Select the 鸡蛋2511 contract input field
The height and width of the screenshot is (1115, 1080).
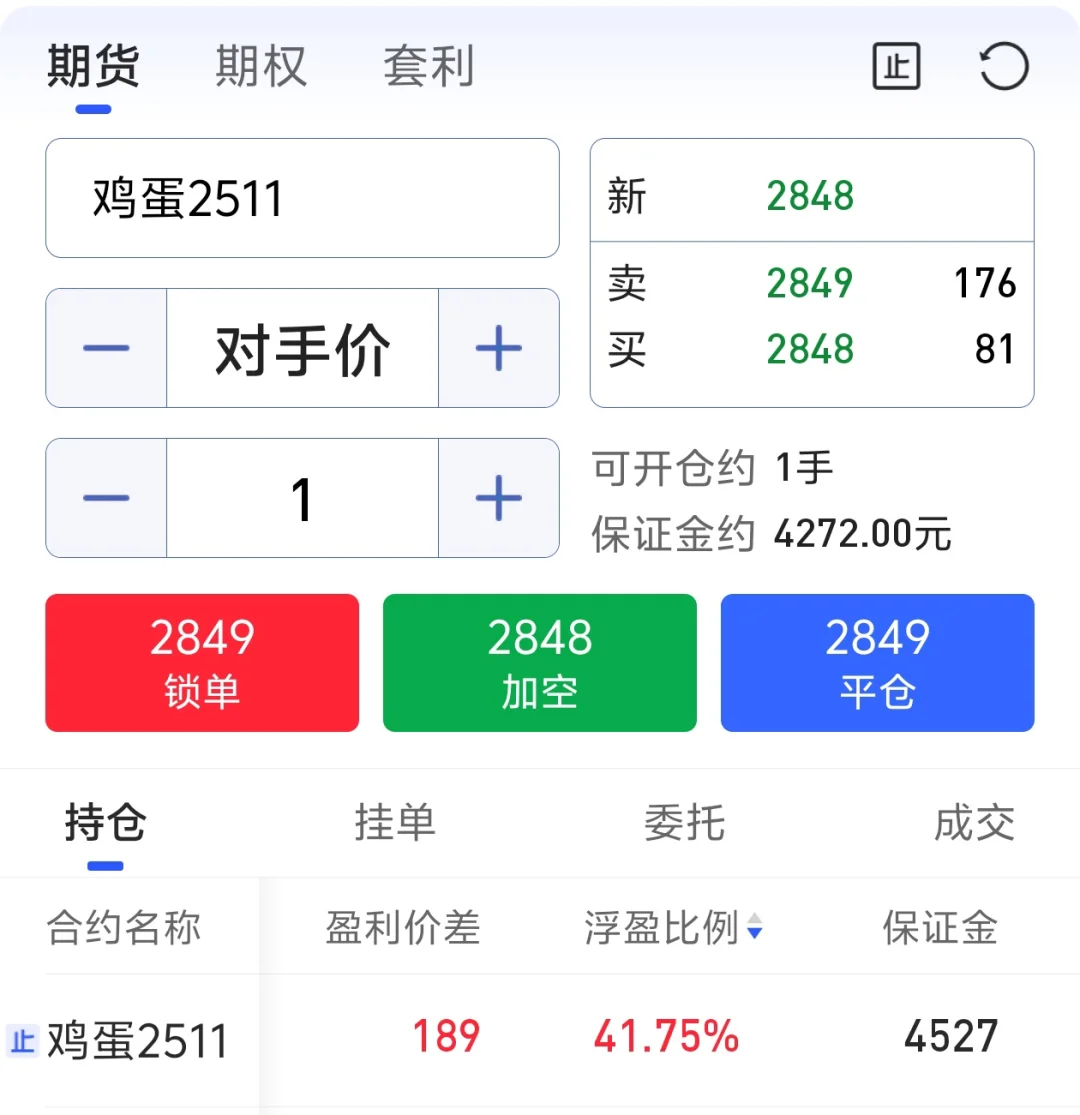[x=302, y=198]
